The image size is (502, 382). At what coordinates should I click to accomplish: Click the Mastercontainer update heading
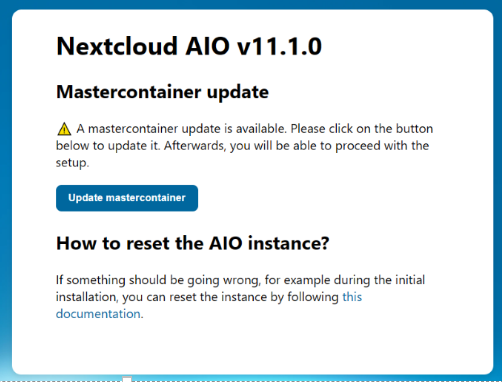click(x=162, y=92)
